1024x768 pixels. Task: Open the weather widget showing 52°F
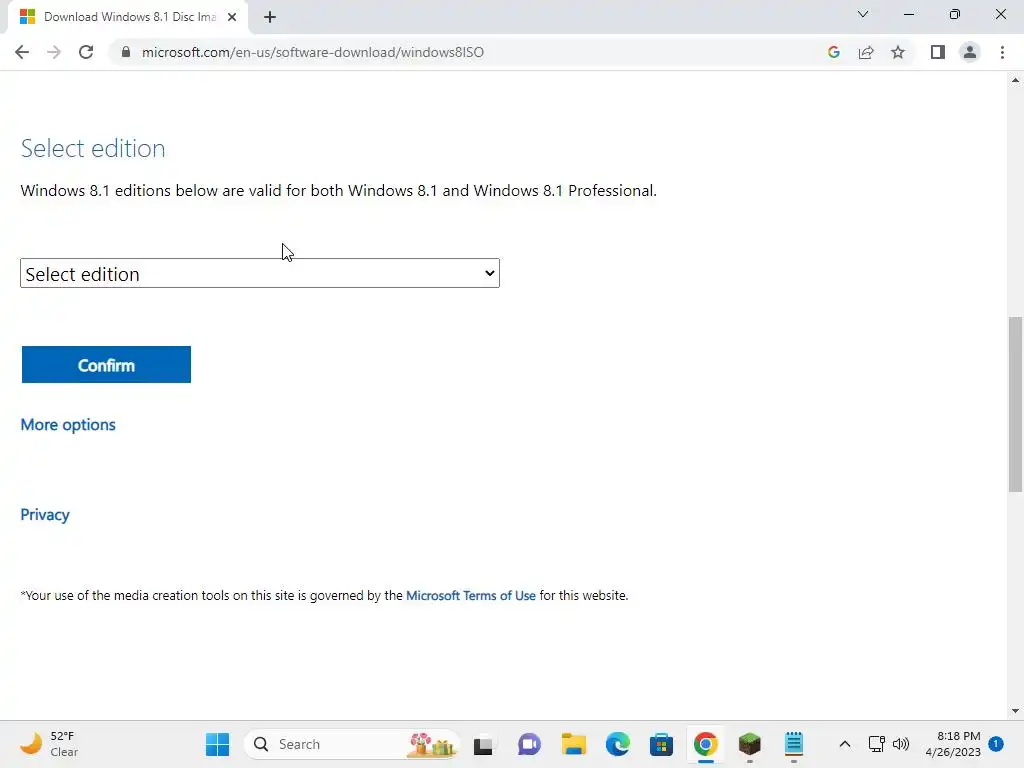[49, 744]
